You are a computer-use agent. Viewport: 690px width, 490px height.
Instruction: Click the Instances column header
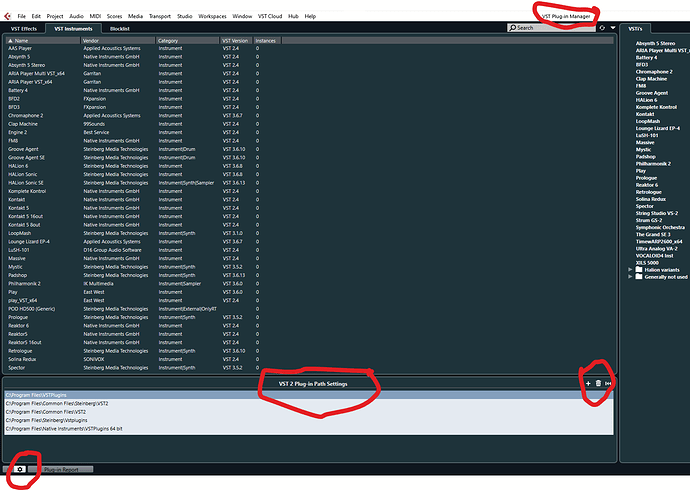pyautogui.click(x=267, y=40)
